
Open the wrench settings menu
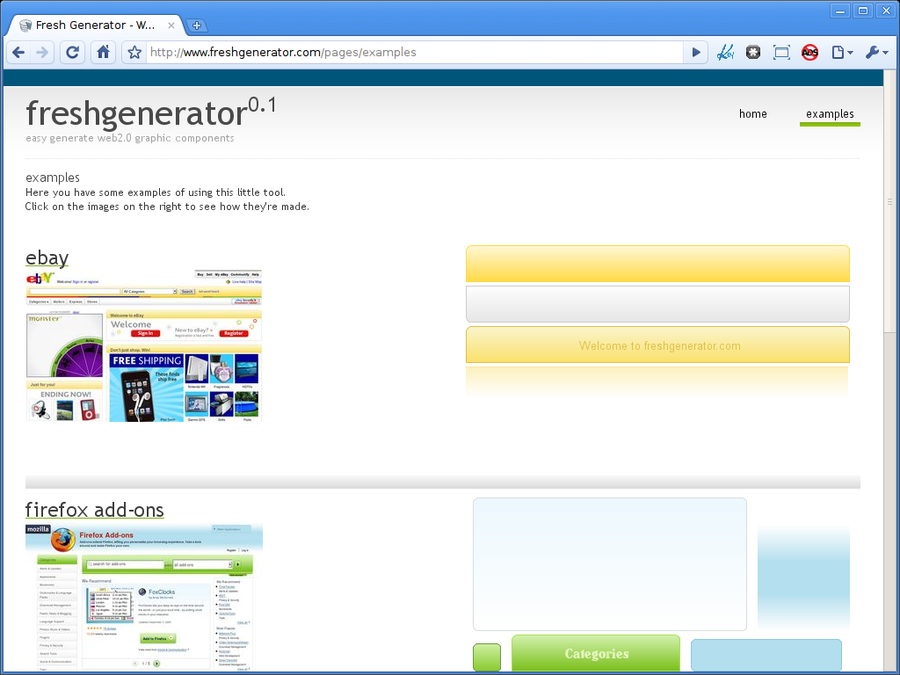coord(876,53)
